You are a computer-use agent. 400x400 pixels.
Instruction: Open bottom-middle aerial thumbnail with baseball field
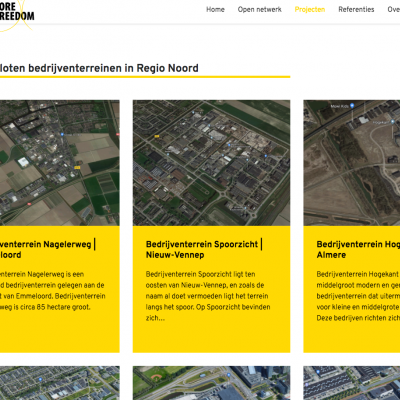[x=211, y=383]
